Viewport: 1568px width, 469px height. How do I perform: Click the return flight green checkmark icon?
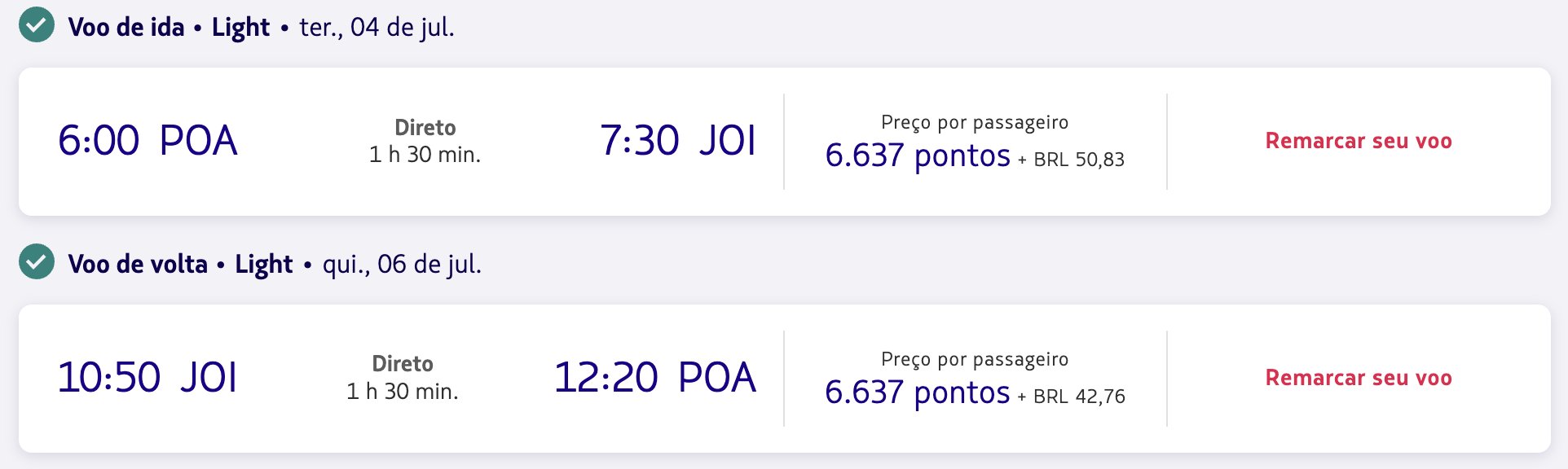tap(37, 262)
